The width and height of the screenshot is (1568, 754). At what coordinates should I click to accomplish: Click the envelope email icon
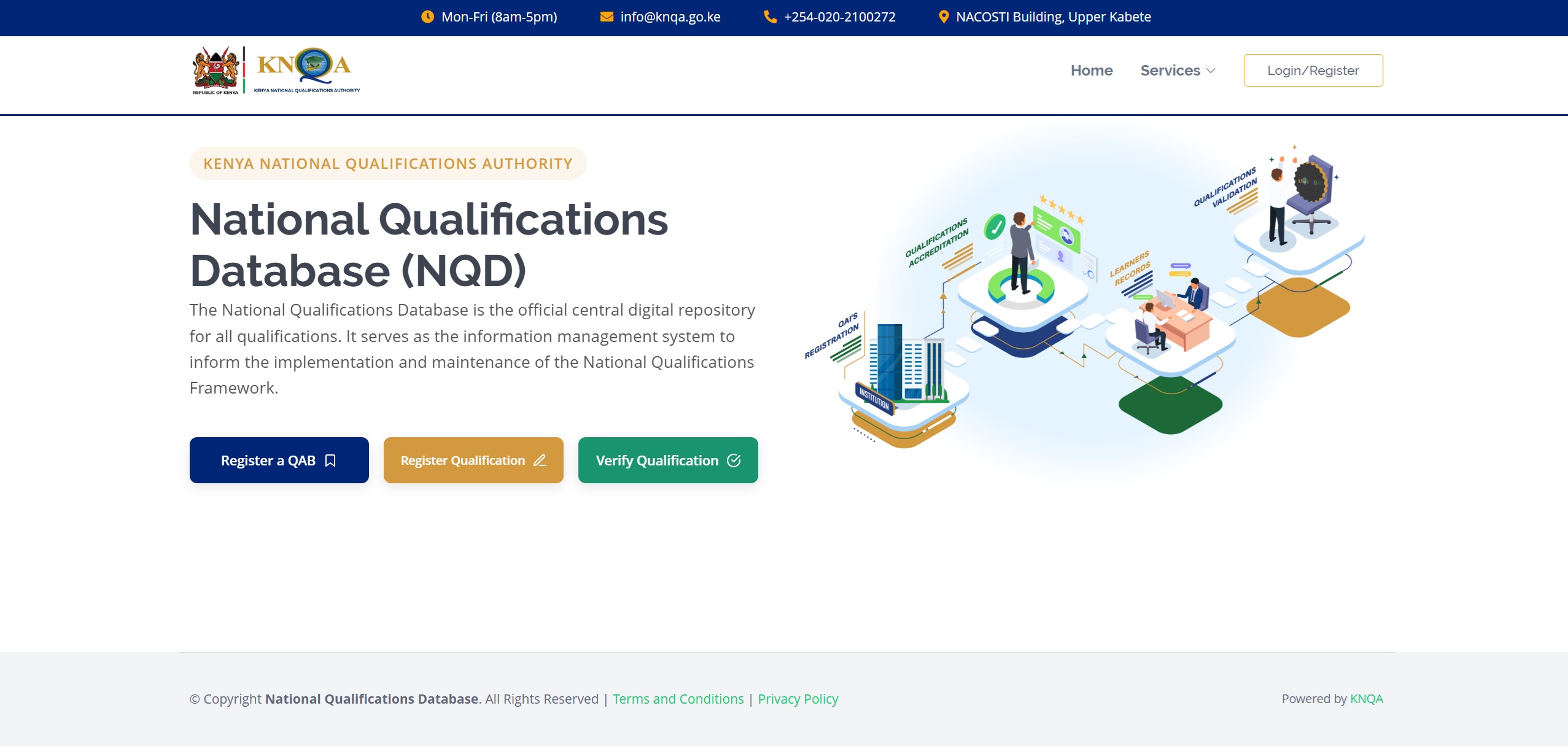click(607, 17)
